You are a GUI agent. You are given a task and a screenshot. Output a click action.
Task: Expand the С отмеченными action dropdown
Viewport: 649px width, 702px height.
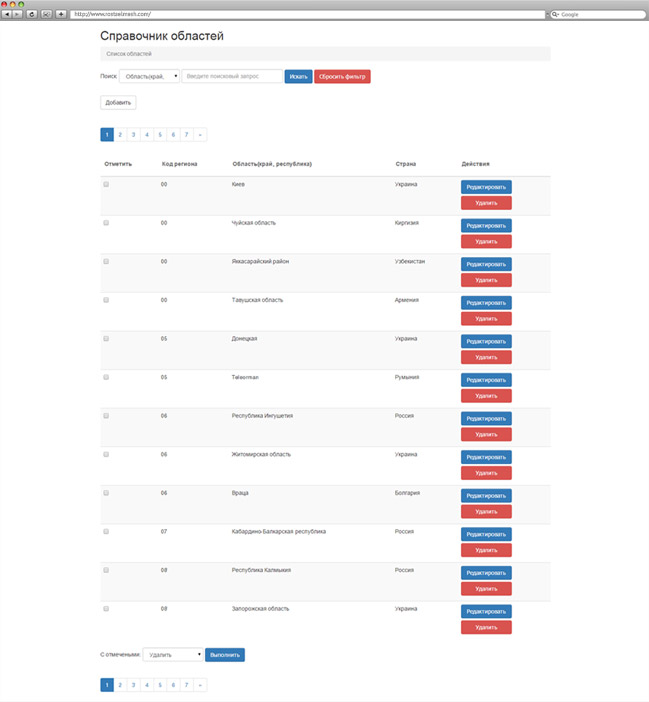coord(173,655)
